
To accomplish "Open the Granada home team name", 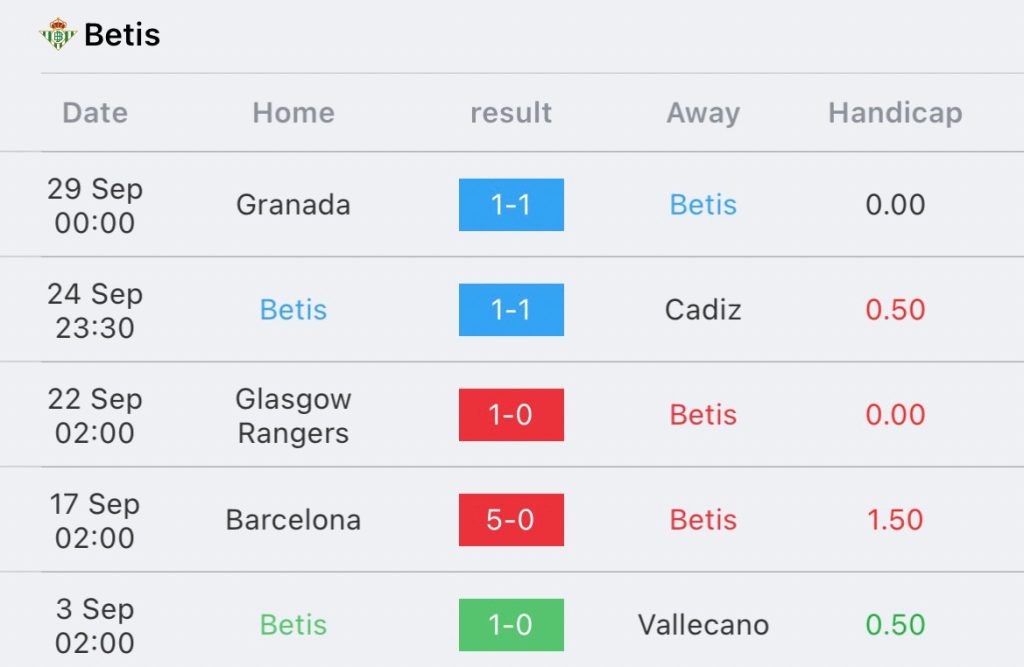I will click(293, 205).
